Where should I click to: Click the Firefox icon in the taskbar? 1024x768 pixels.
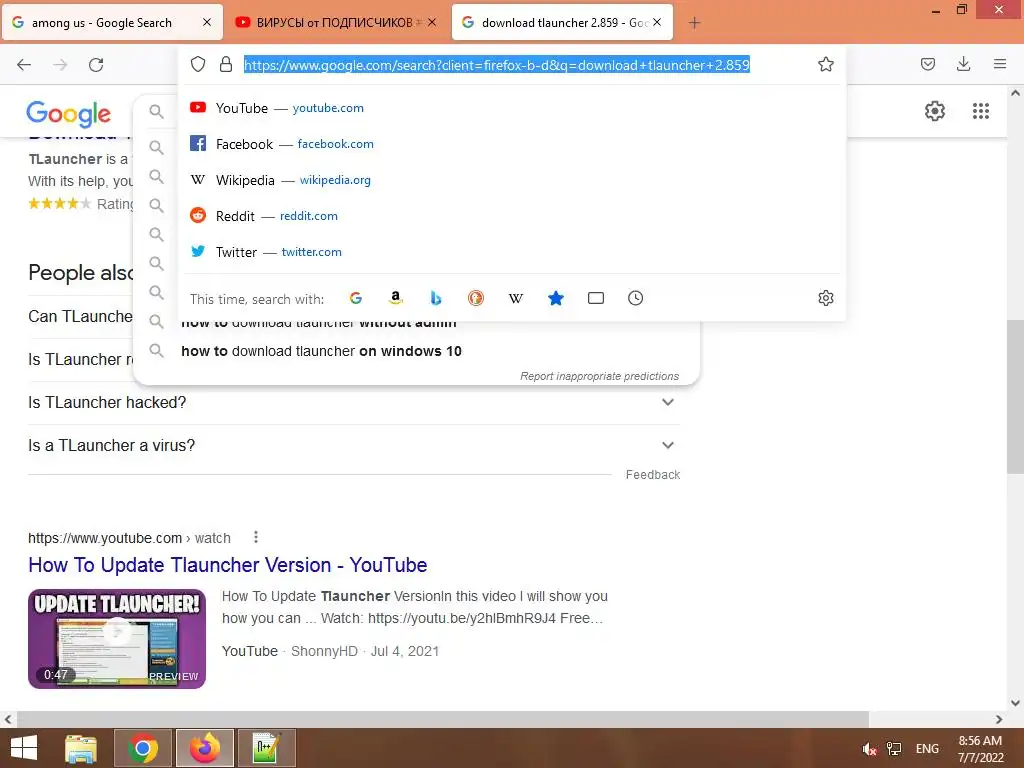[x=205, y=748]
